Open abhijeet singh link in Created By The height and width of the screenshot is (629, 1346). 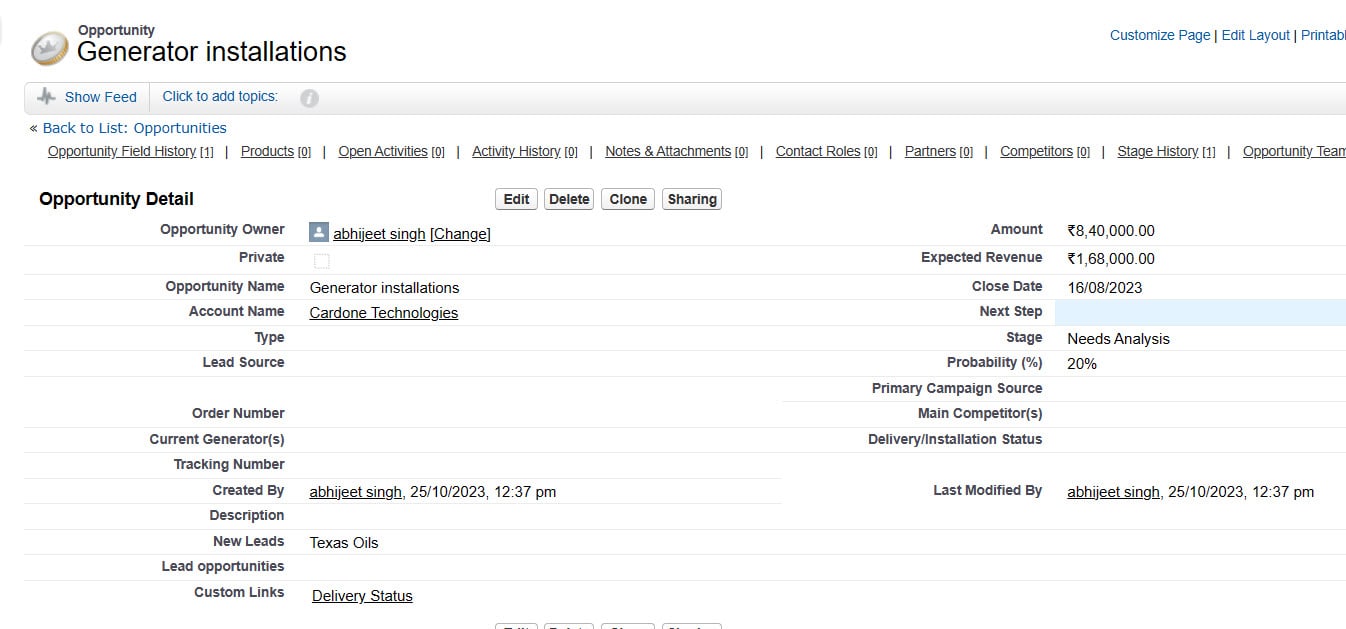coord(356,492)
